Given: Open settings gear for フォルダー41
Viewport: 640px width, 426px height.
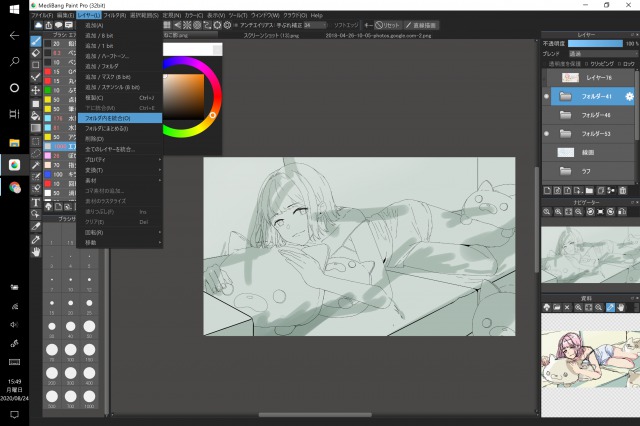Looking at the screenshot, I should [629, 96].
